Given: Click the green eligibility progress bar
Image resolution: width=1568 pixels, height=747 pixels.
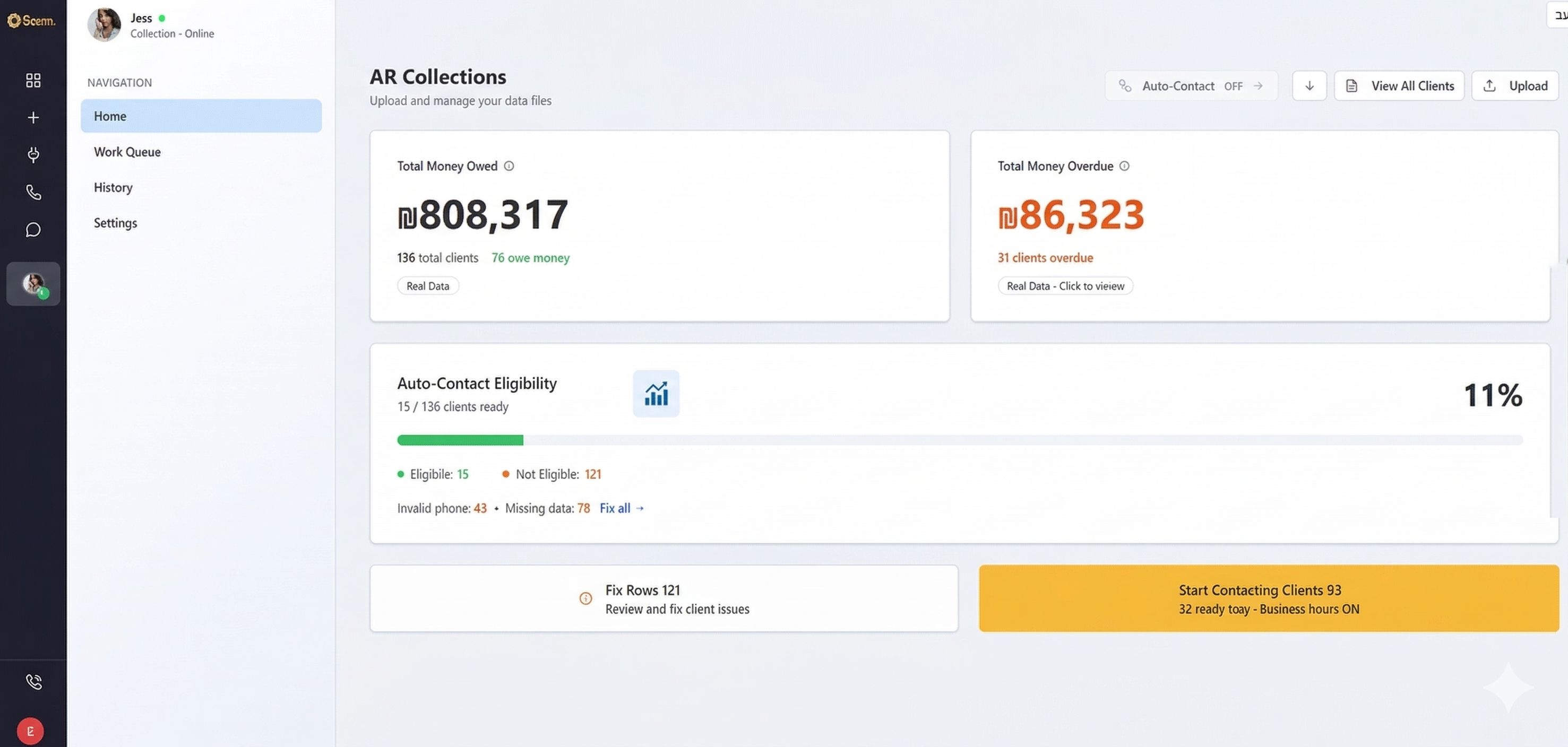Looking at the screenshot, I should tap(460, 440).
